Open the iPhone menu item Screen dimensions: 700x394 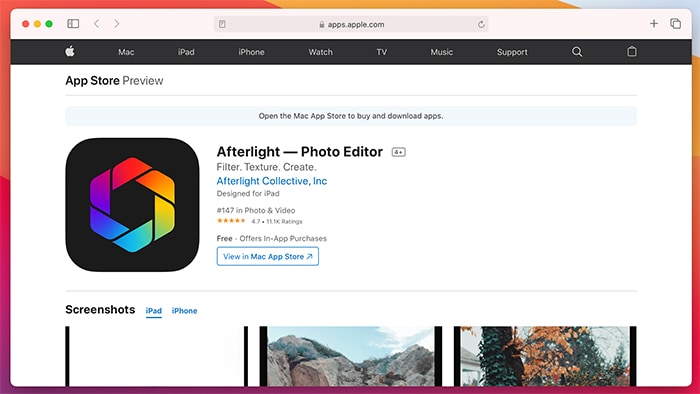251,52
